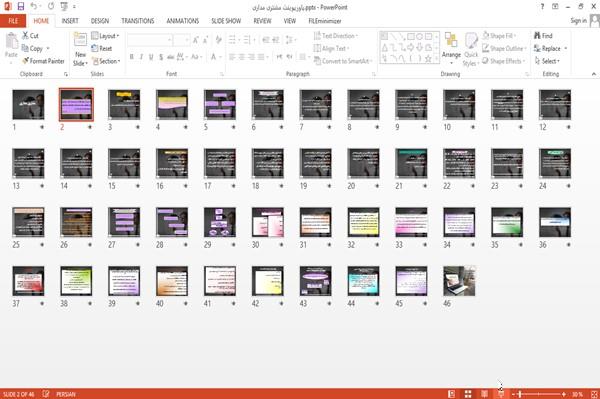This screenshot has height=399, width=600.
Task: Toggle Center alignment button
Action: (x=241, y=57)
